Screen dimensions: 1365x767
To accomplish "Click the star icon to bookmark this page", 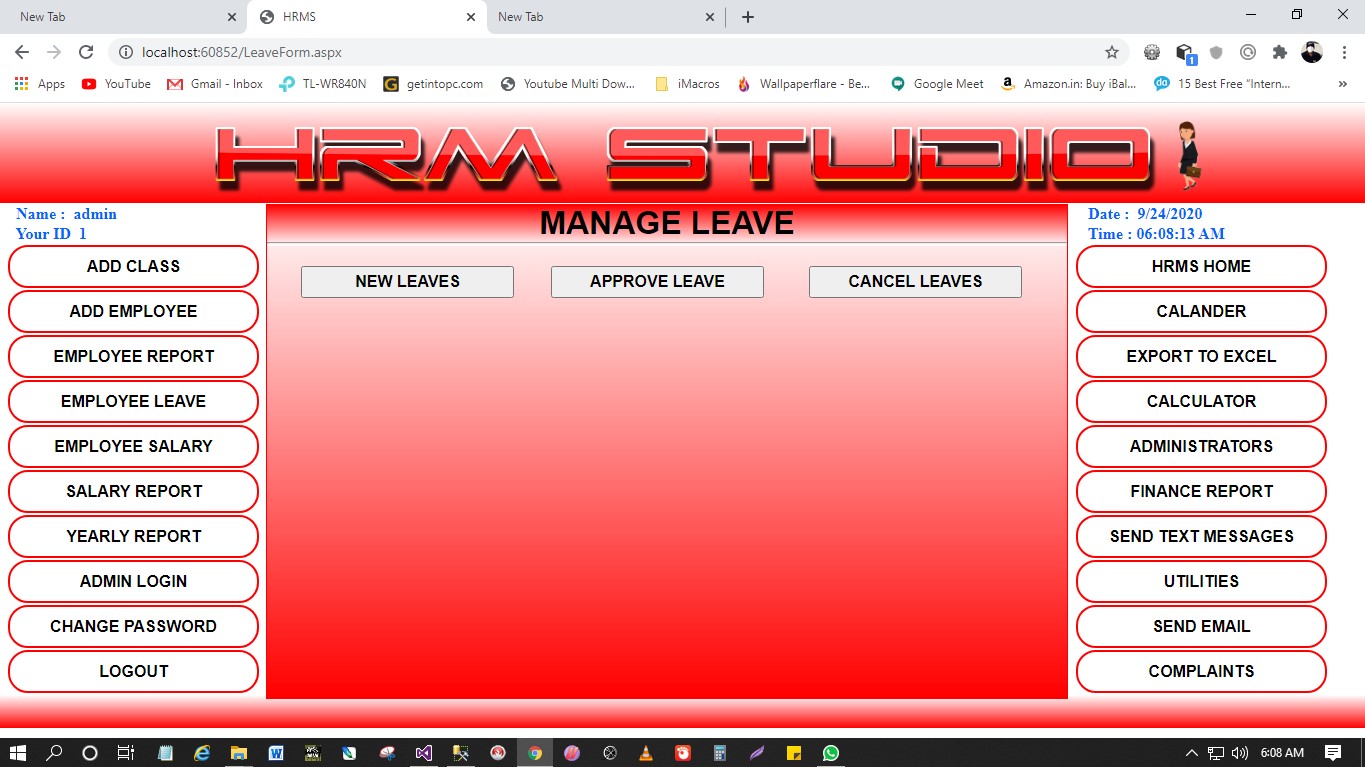I will tap(1111, 52).
